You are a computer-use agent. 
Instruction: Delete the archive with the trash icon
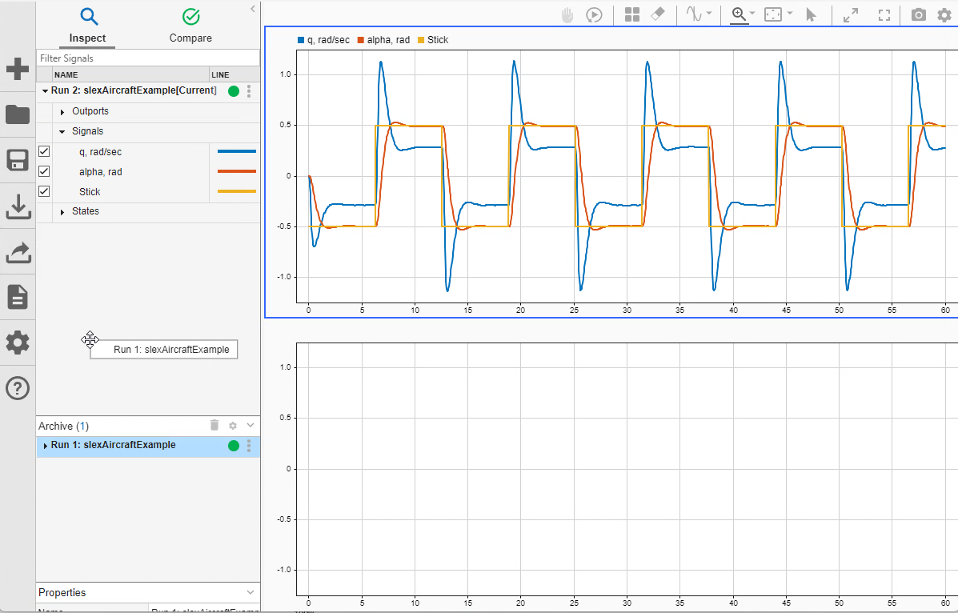pyautogui.click(x=214, y=425)
